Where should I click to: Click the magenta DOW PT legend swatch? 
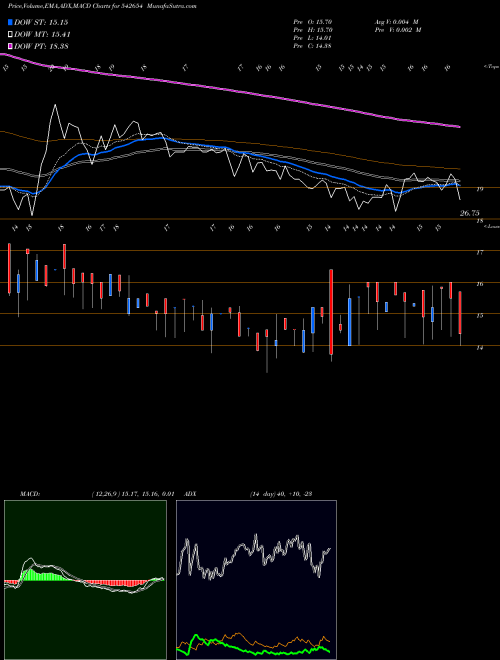click(x=11, y=46)
